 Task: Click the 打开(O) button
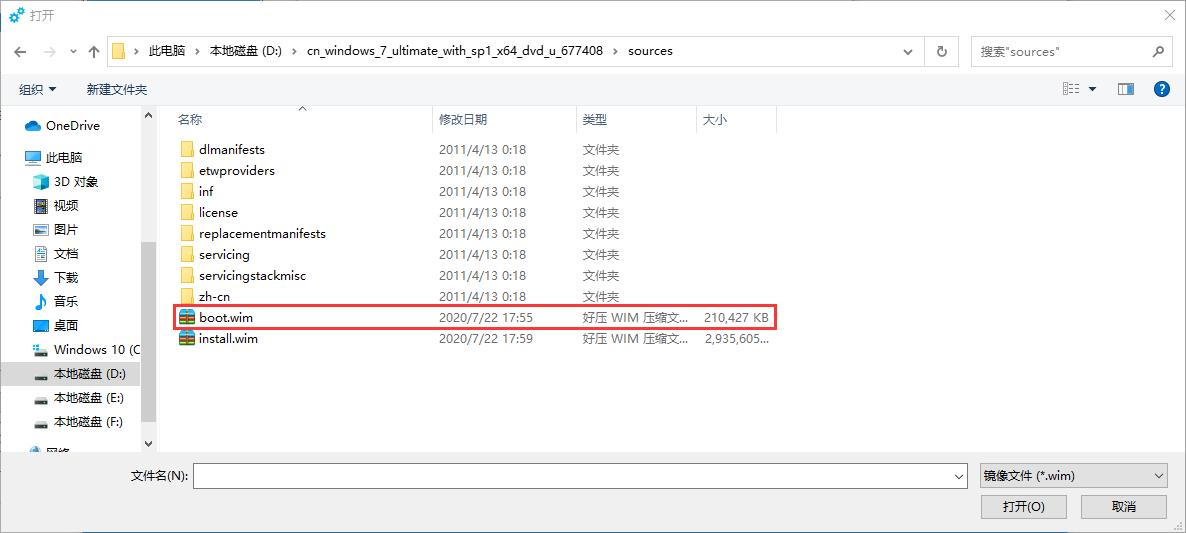(x=1023, y=507)
